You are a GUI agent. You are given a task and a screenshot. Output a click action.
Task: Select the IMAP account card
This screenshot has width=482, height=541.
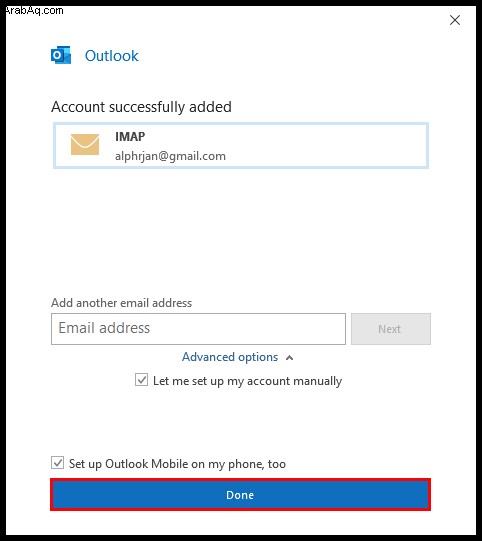coord(241,146)
